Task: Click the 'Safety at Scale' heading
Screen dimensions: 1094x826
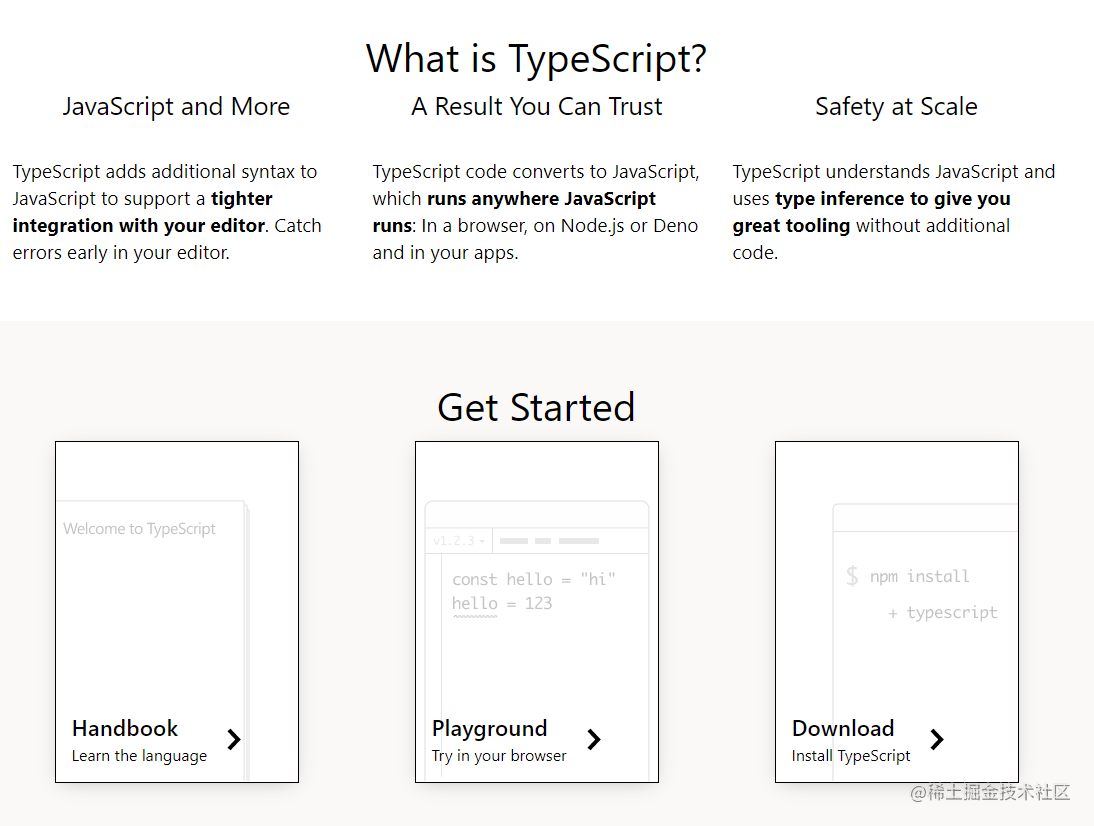Action: coord(896,107)
